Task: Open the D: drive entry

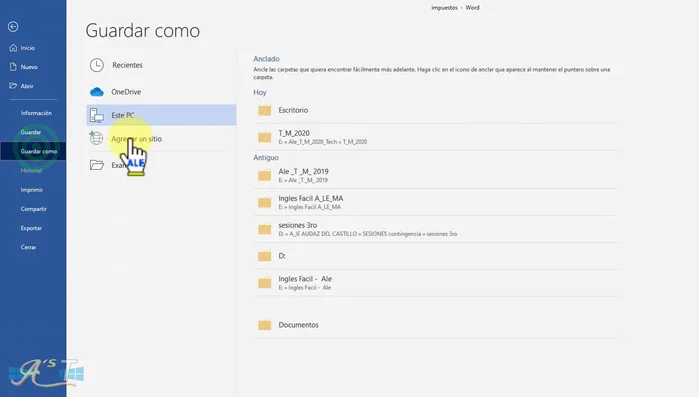Action: point(436,256)
